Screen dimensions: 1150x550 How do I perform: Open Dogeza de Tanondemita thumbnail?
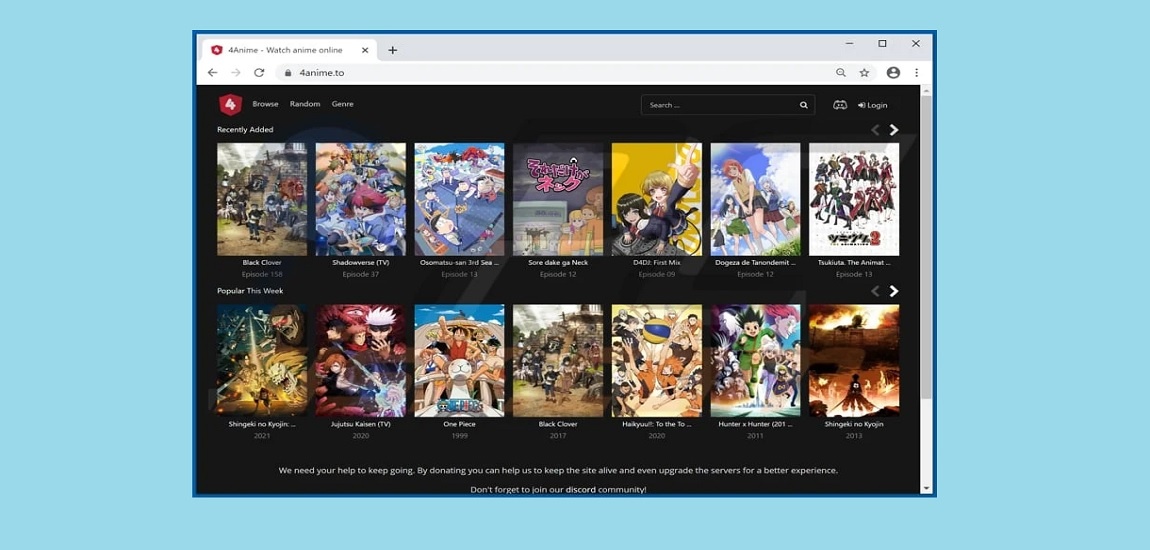pos(755,199)
